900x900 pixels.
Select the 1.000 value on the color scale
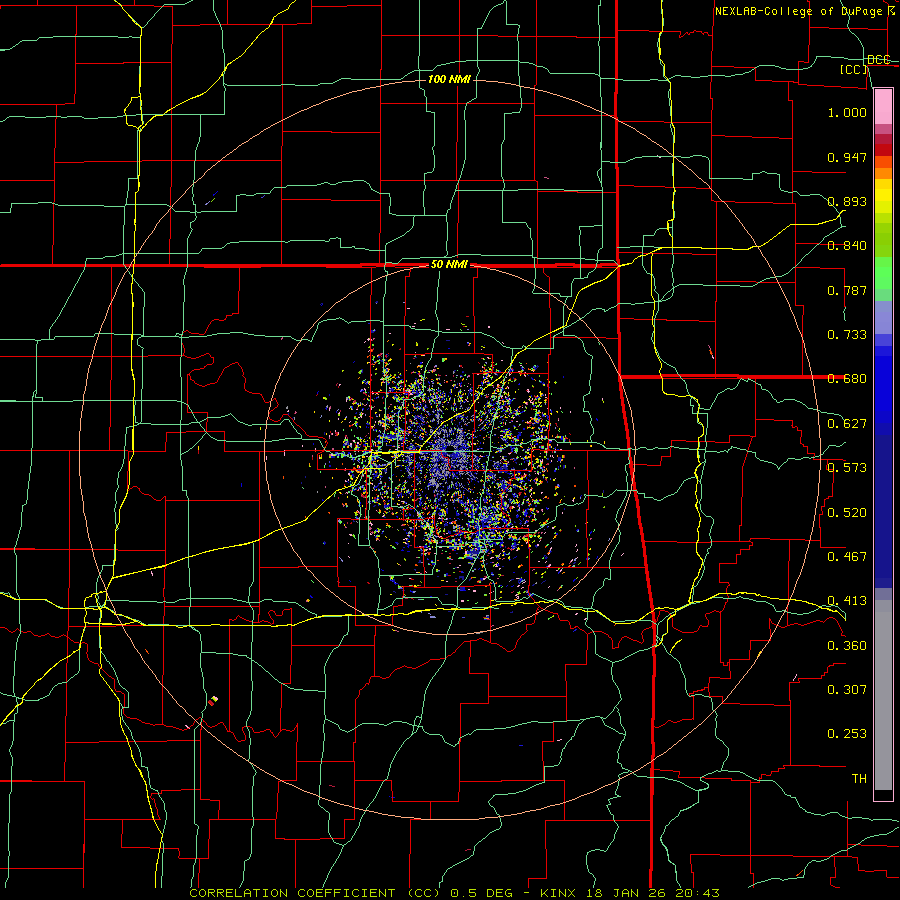click(x=847, y=112)
